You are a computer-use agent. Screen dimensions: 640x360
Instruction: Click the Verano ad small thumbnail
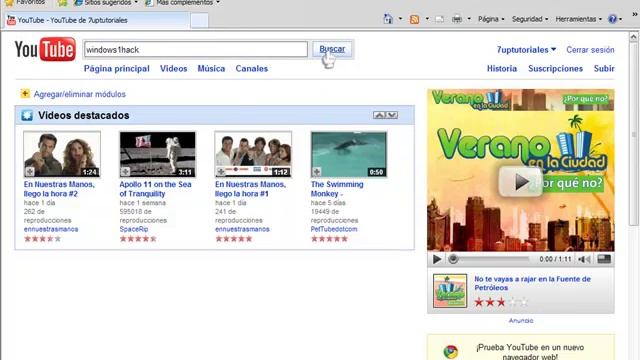coord(450,291)
